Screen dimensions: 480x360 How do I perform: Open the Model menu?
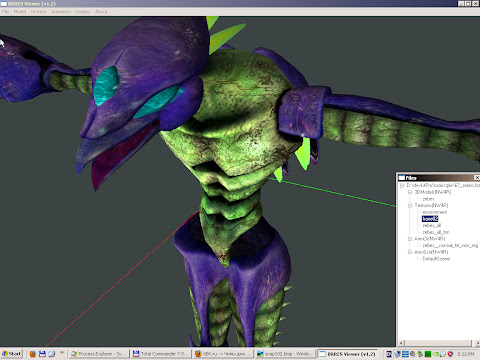[20, 12]
